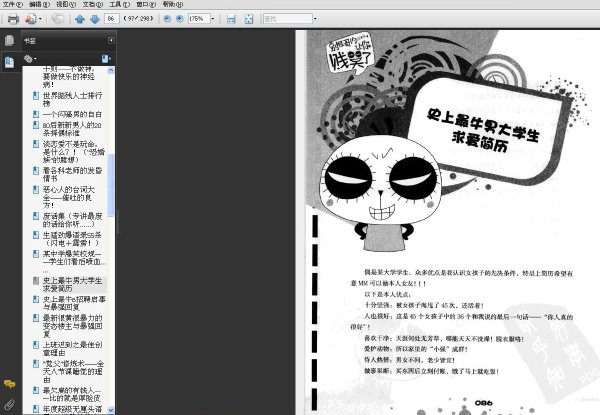Collapse the 书签 panel with its arrow button

tap(111, 40)
